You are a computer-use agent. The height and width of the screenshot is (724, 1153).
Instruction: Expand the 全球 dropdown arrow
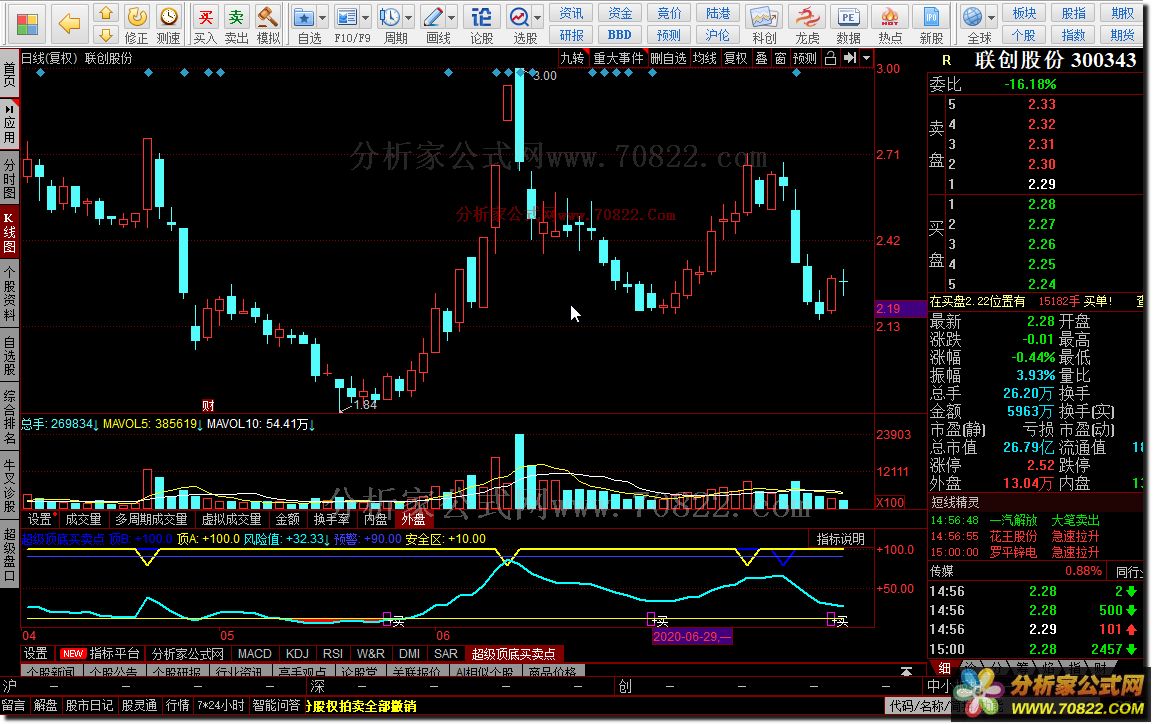click(x=992, y=17)
